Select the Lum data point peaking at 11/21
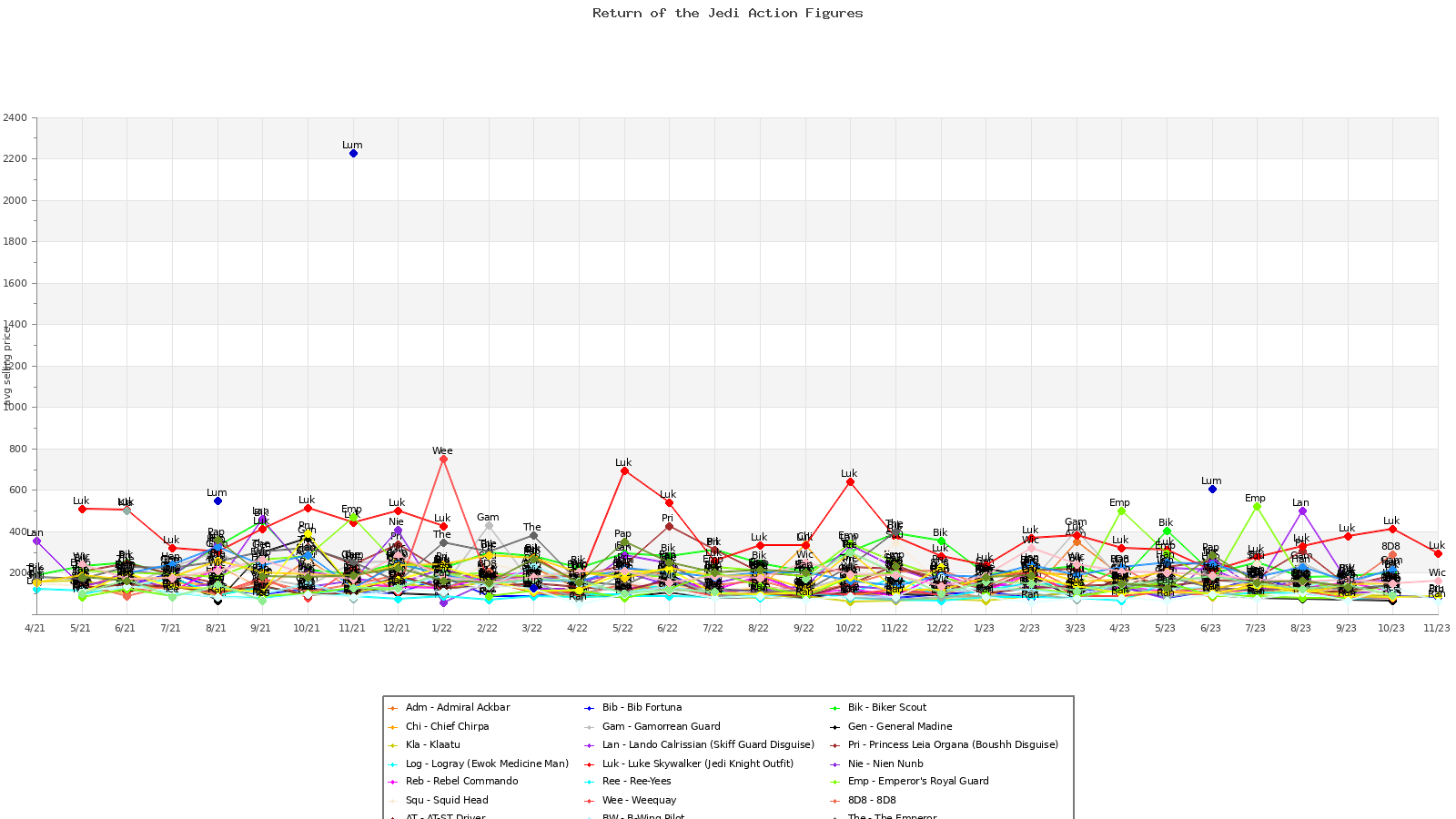 click(x=353, y=154)
